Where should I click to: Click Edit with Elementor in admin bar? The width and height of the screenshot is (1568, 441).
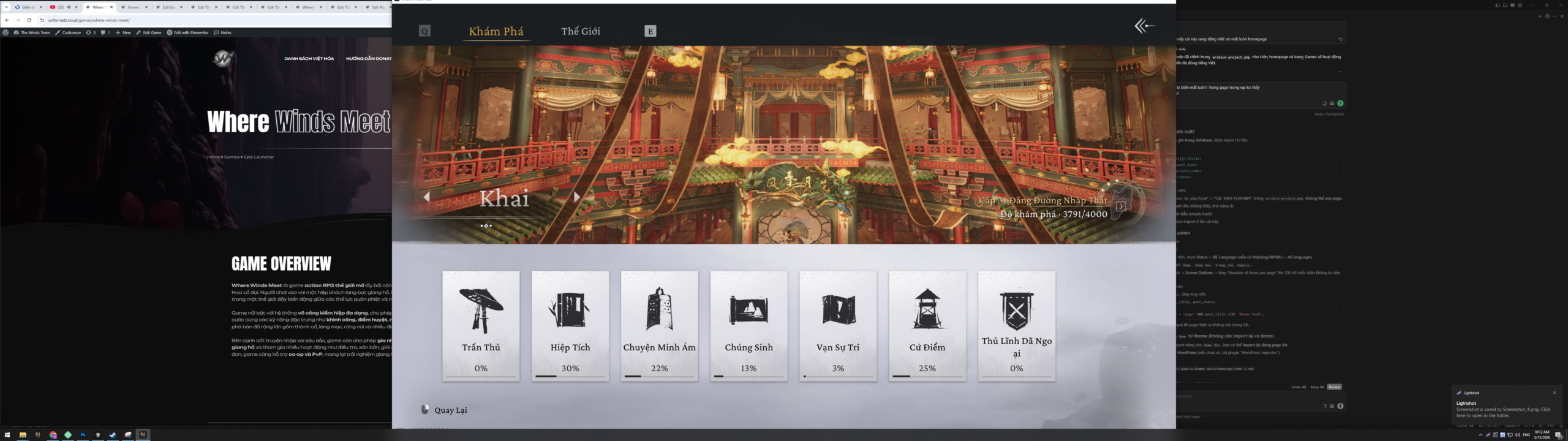(188, 32)
